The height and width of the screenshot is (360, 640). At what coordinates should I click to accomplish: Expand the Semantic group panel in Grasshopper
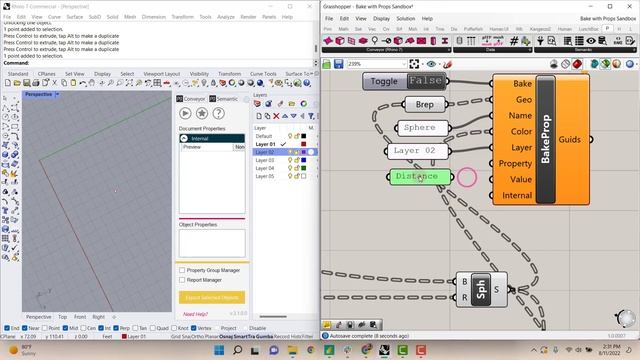(634, 50)
